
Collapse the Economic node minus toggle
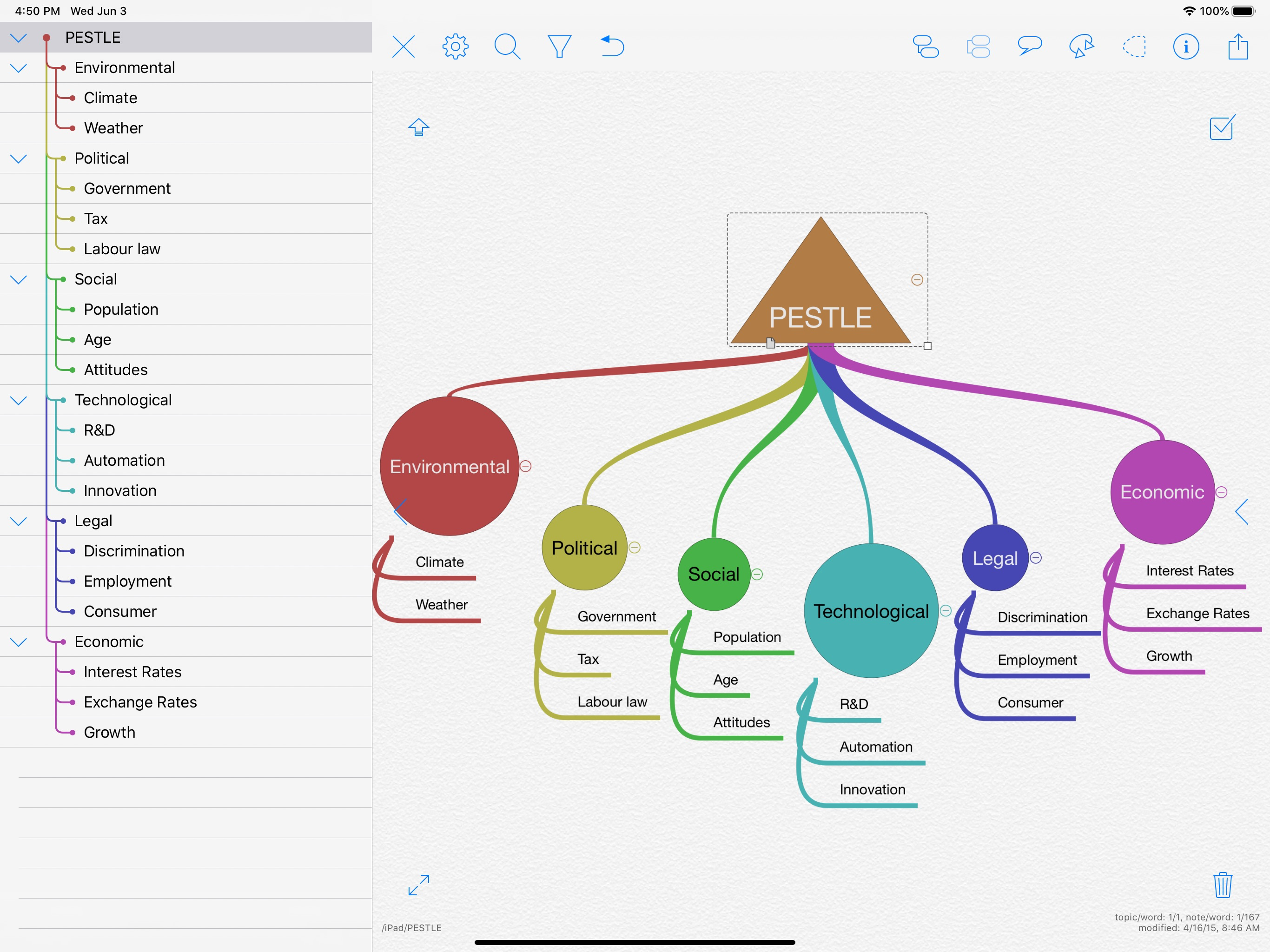(x=1222, y=492)
